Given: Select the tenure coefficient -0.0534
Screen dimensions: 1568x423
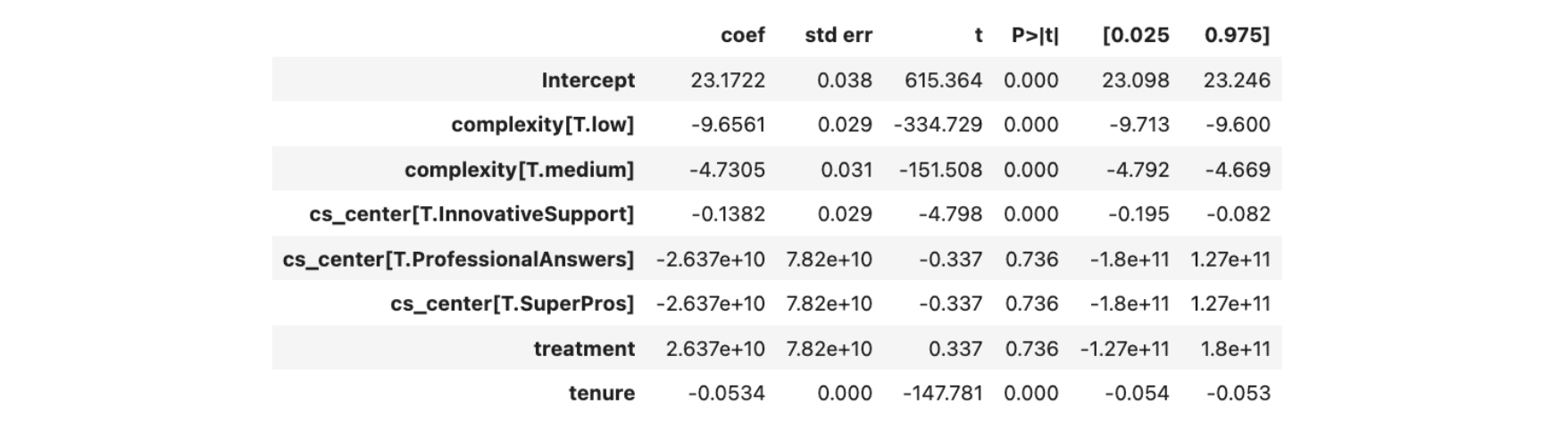Looking at the screenshot, I should click(727, 394).
